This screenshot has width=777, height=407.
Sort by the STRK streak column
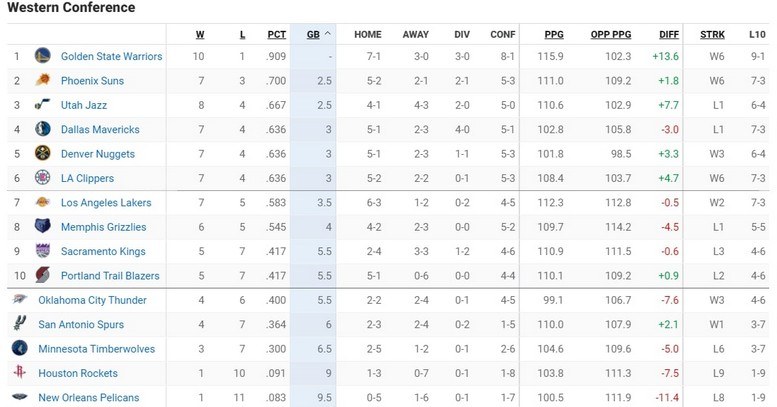[x=712, y=33]
